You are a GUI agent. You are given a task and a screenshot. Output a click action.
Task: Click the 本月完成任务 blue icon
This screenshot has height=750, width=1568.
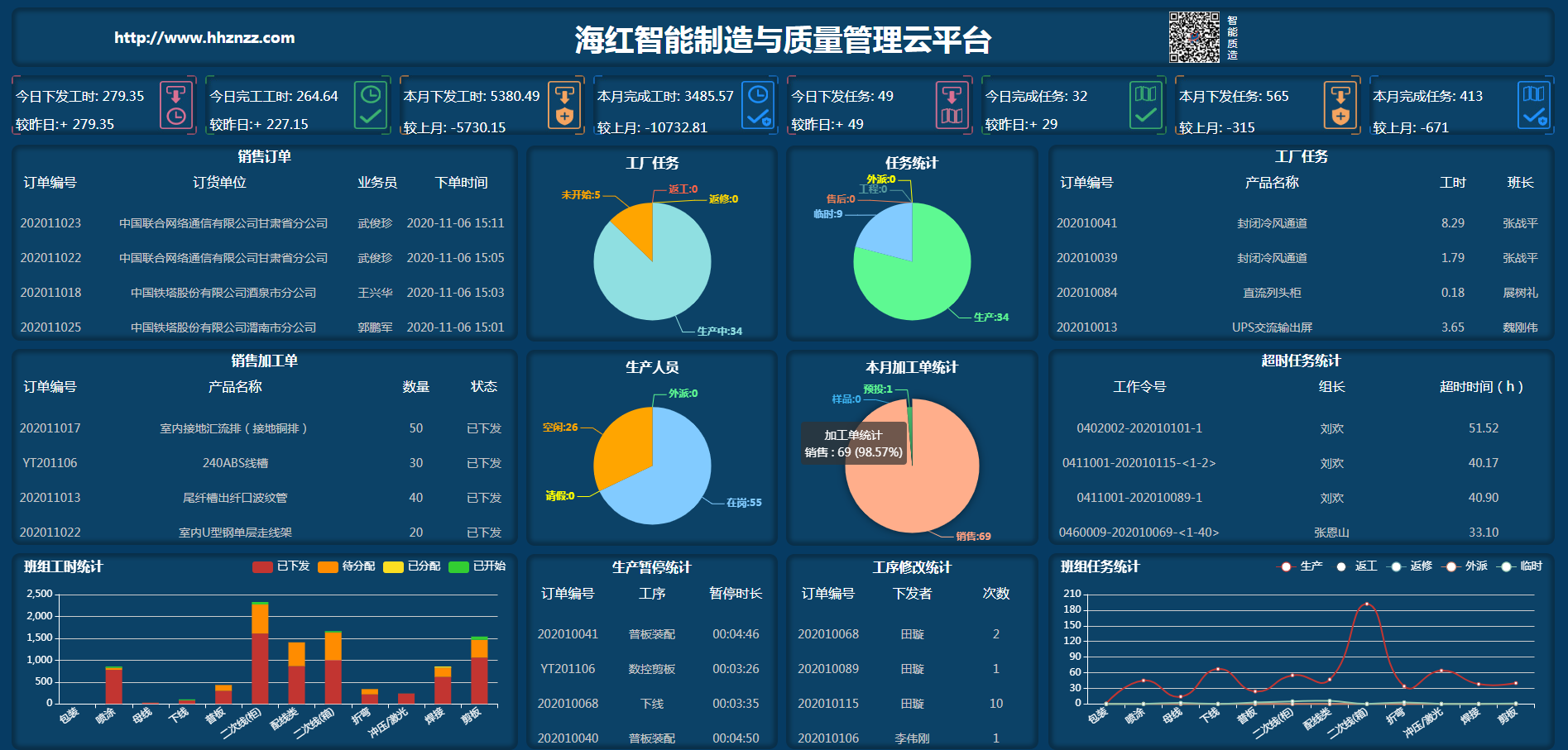(x=1533, y=105)
